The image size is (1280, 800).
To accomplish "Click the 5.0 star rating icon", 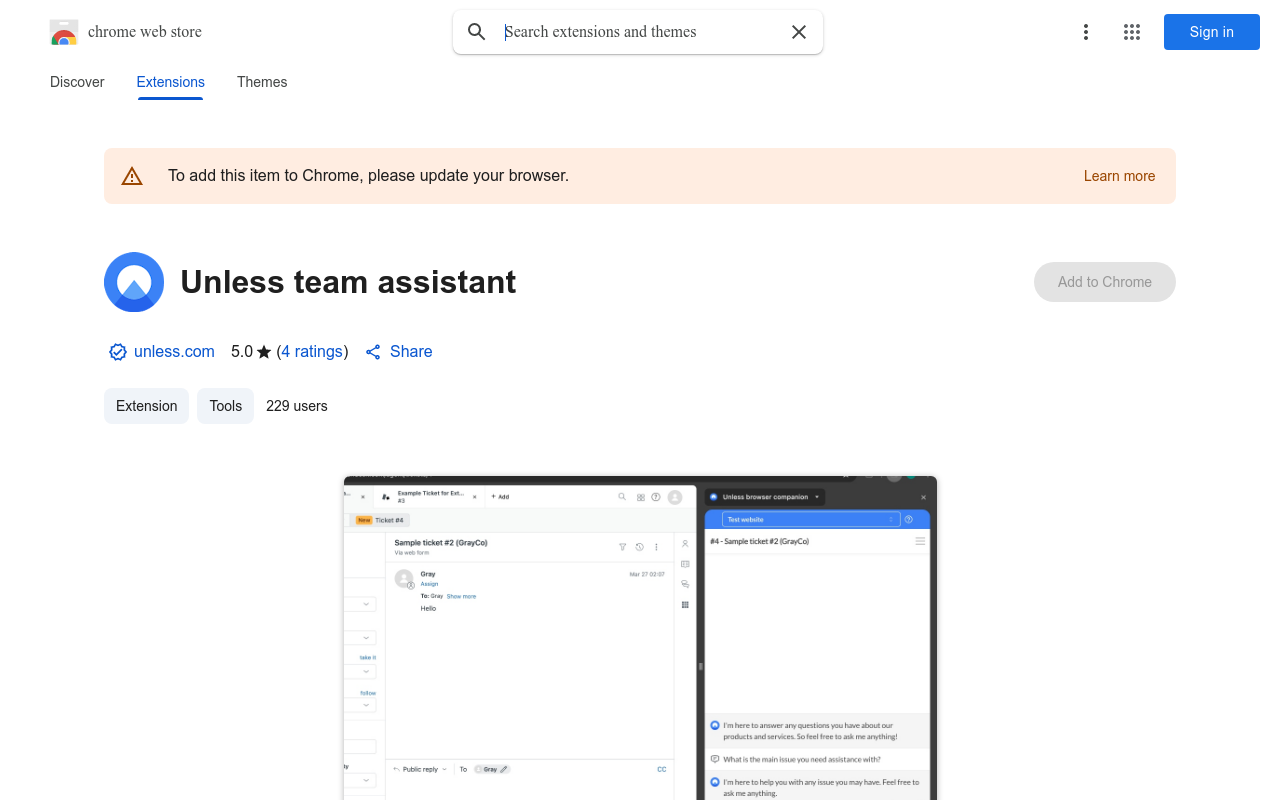I will [264, 352].
